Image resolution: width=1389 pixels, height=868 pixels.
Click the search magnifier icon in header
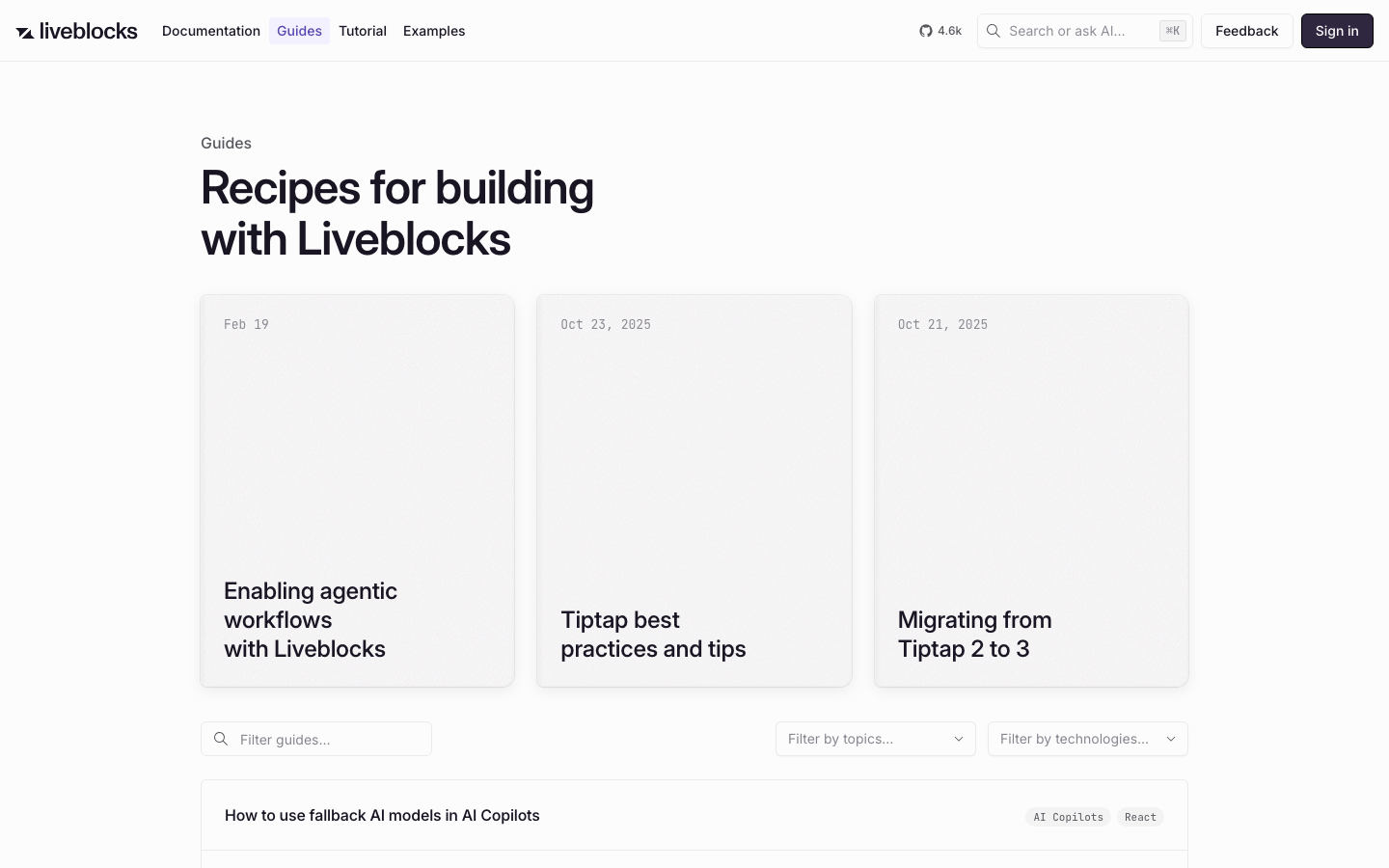coord(994,31)
